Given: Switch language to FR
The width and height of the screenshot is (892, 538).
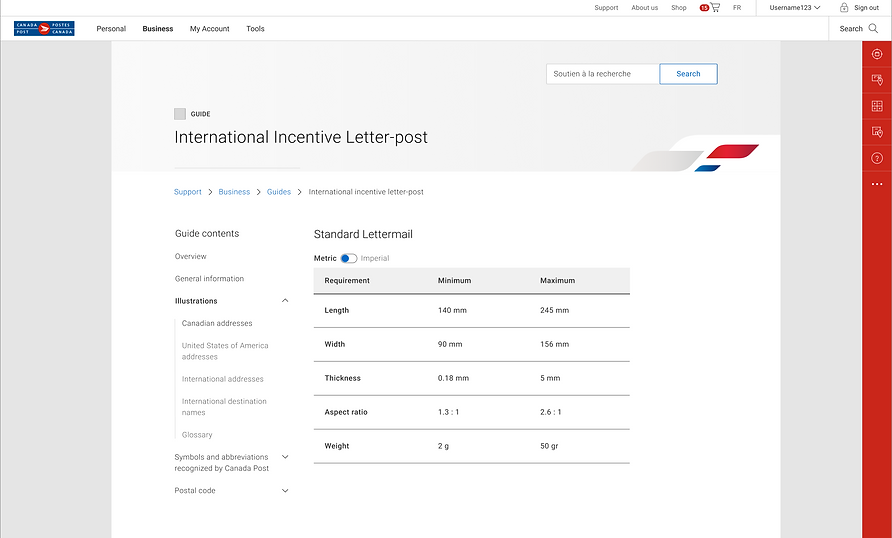Looking at the screenshot, I should pyautogui.click(x=737, y=7).
